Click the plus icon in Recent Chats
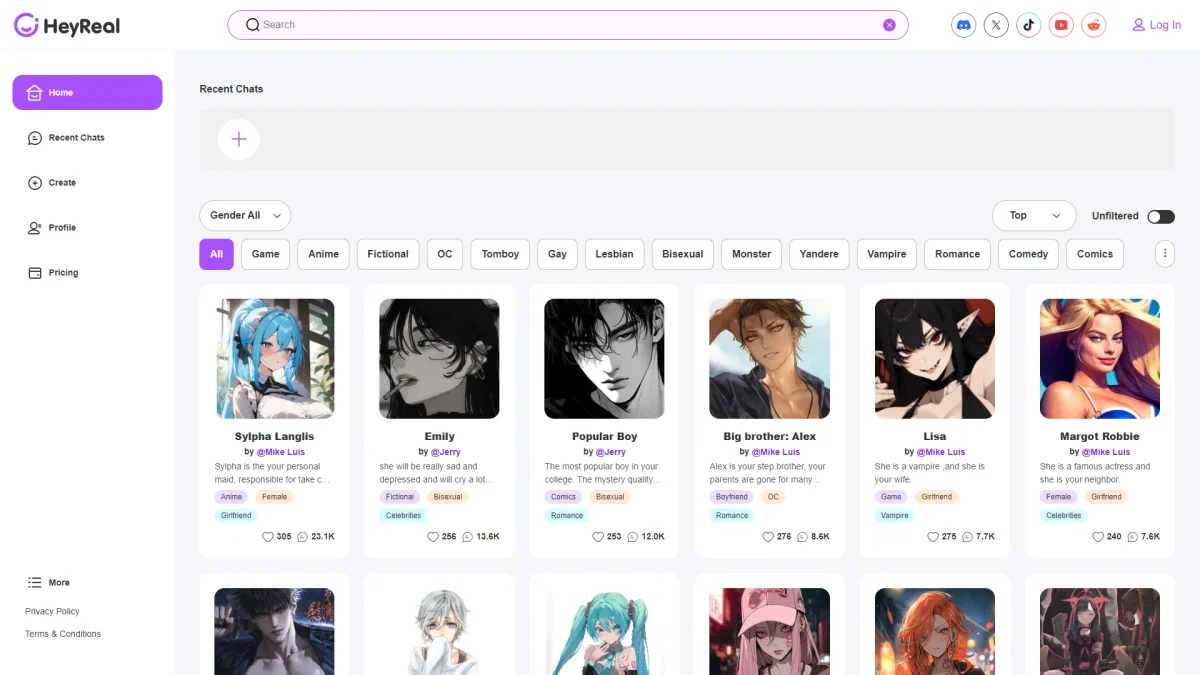The height and width of the screenshot is (675, 1200). [239, 140]
